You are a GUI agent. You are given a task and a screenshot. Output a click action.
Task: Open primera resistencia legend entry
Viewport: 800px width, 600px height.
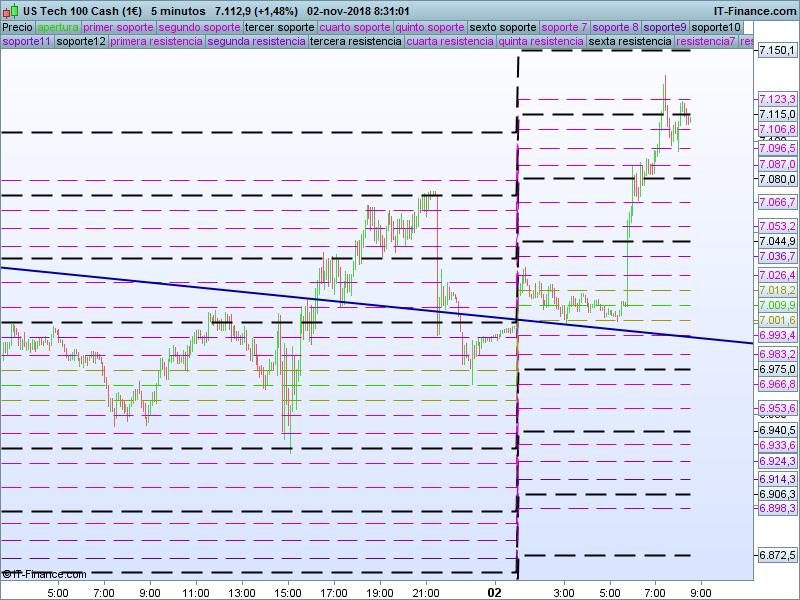157,41
